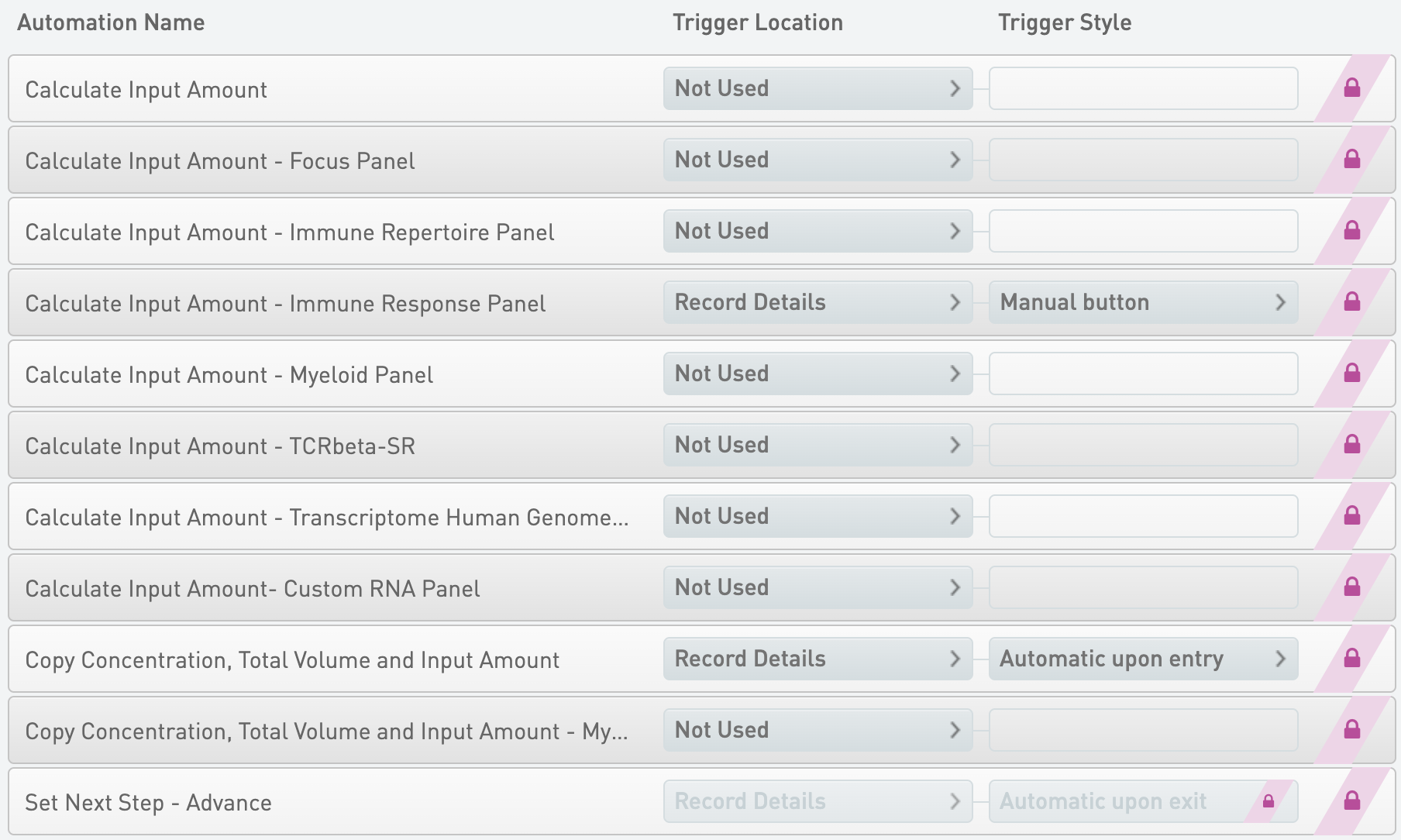Click lock icon on Immune Repertoire Panel row
Image resolution: width=1401 pixels, height=840 pixels.
[x=1352, y=231]
